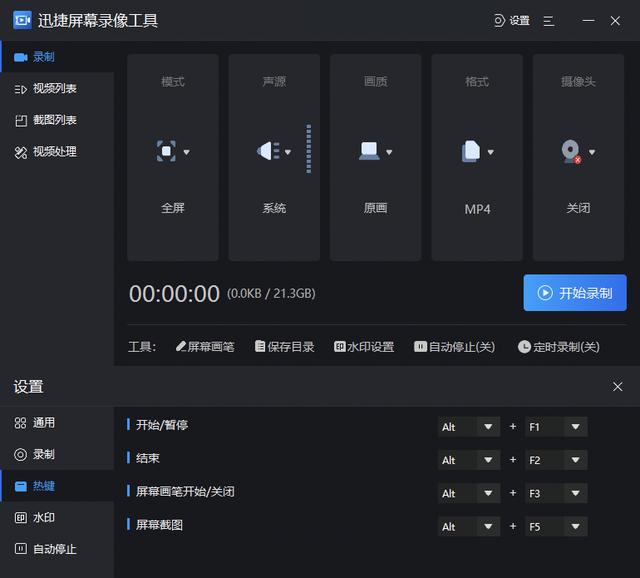
Task: Open 保存目录 label
Action: [x=291, y=347]
